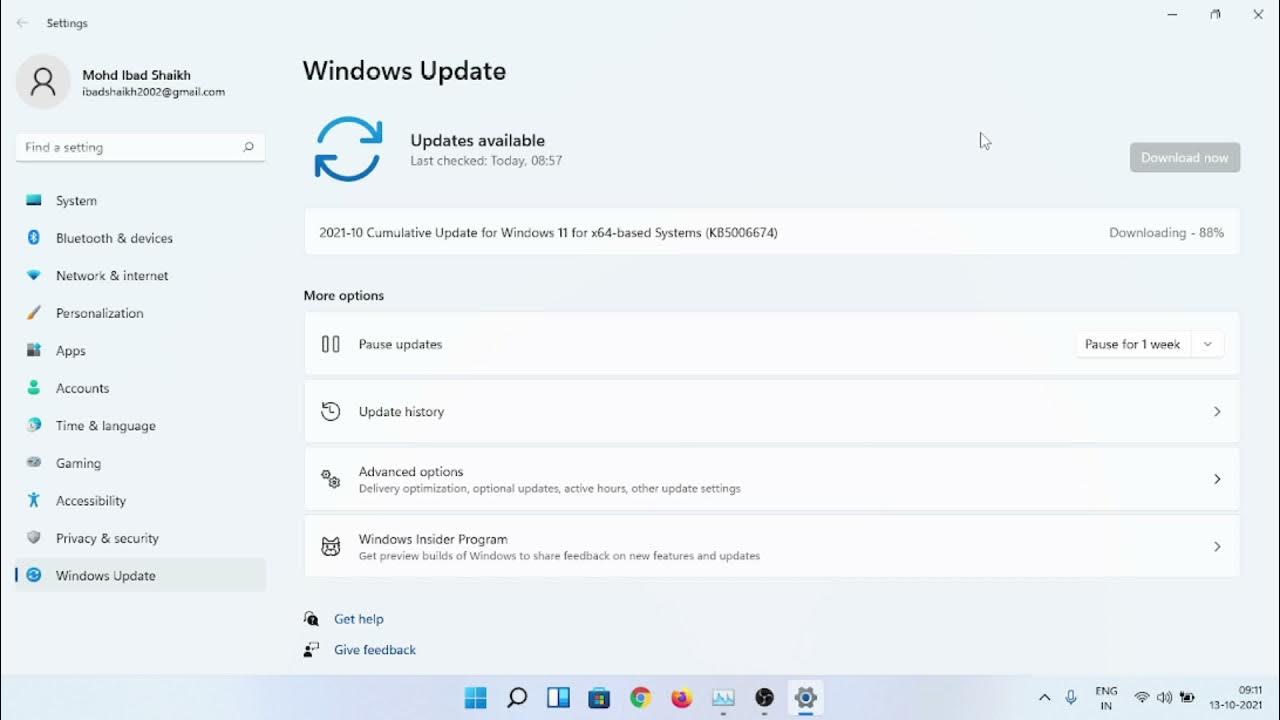Viewport: 1280px width, 720px height.
Task: Open the Wi-Fi network tray icon
Action: tap(1141, 698)
